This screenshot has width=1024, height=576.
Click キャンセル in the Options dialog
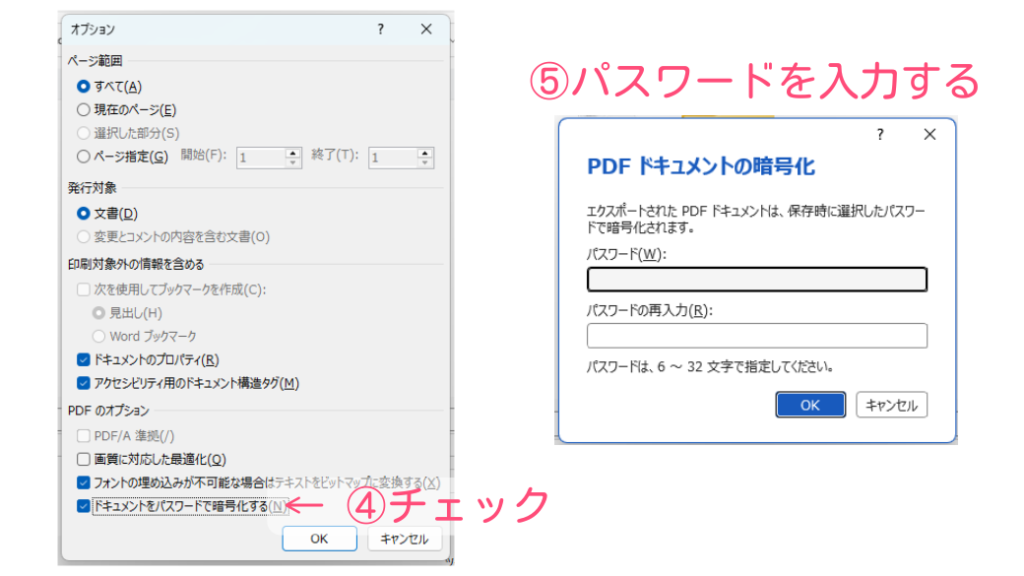click(404, 538)
